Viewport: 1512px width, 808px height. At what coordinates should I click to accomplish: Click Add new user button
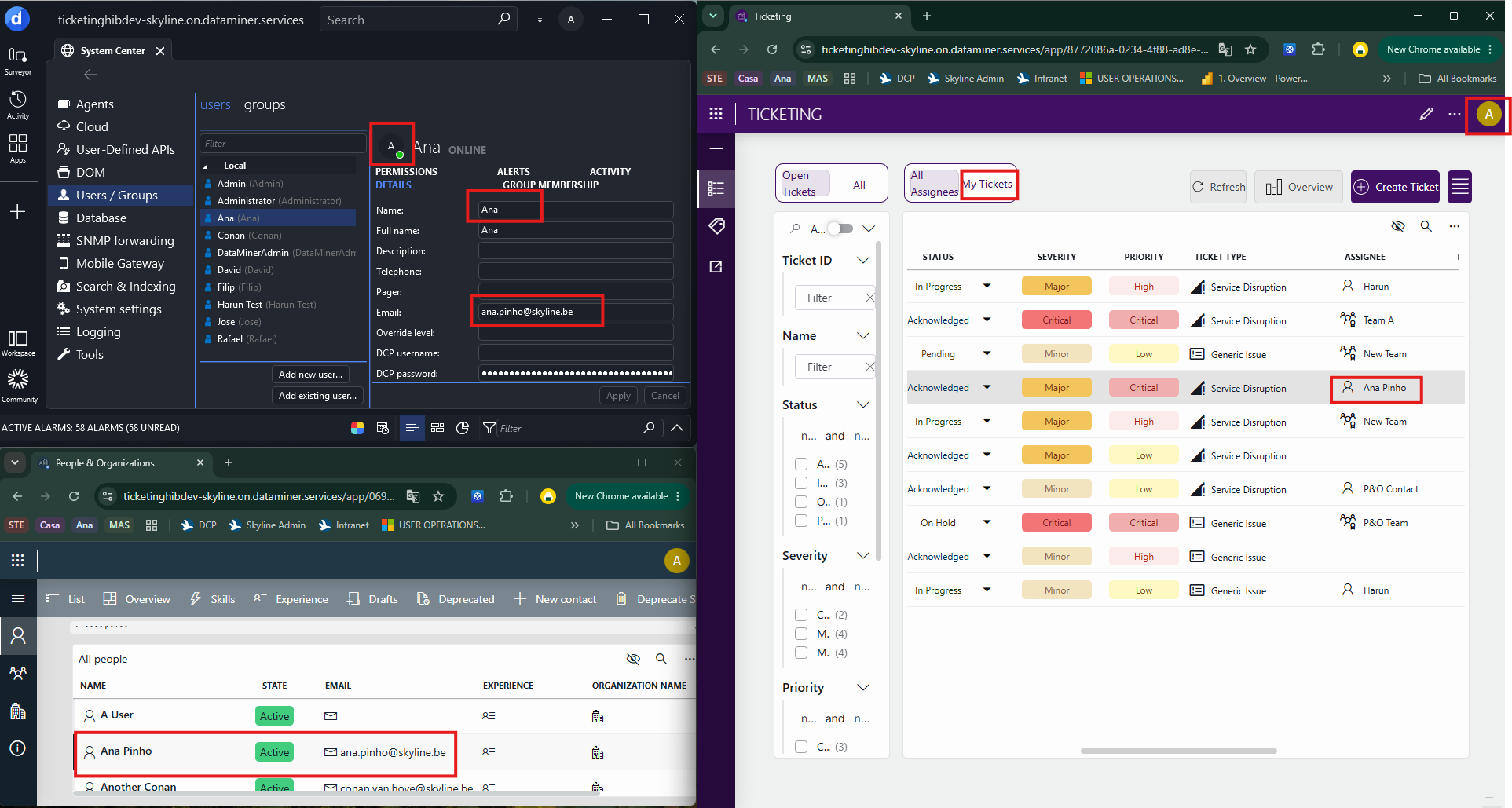tap(310, 375)
